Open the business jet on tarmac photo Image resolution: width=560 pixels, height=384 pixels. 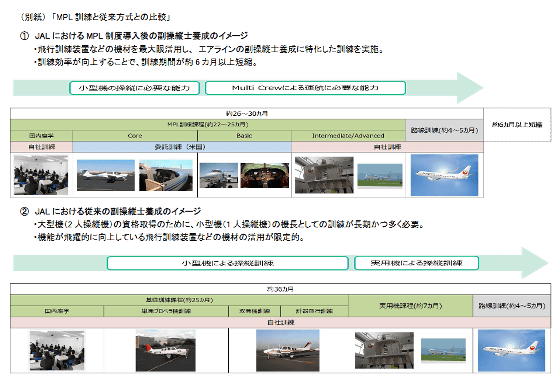pos(219,175)
